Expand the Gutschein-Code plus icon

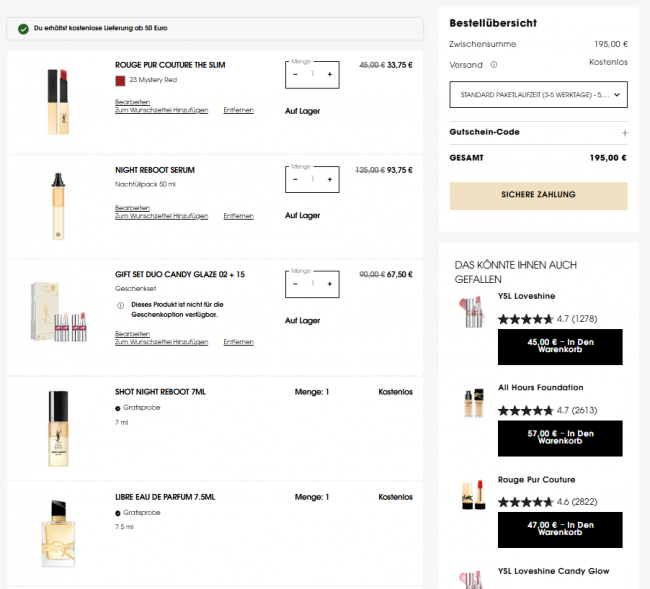[x=624, y=133]
